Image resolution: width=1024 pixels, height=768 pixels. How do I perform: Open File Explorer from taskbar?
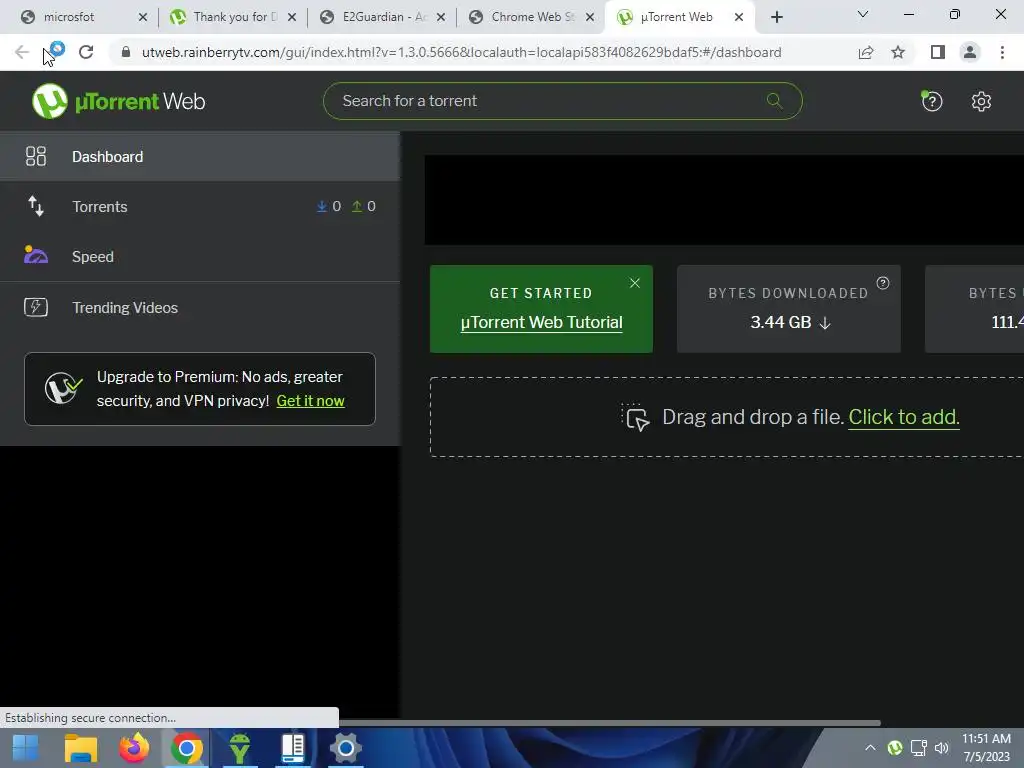81,748
